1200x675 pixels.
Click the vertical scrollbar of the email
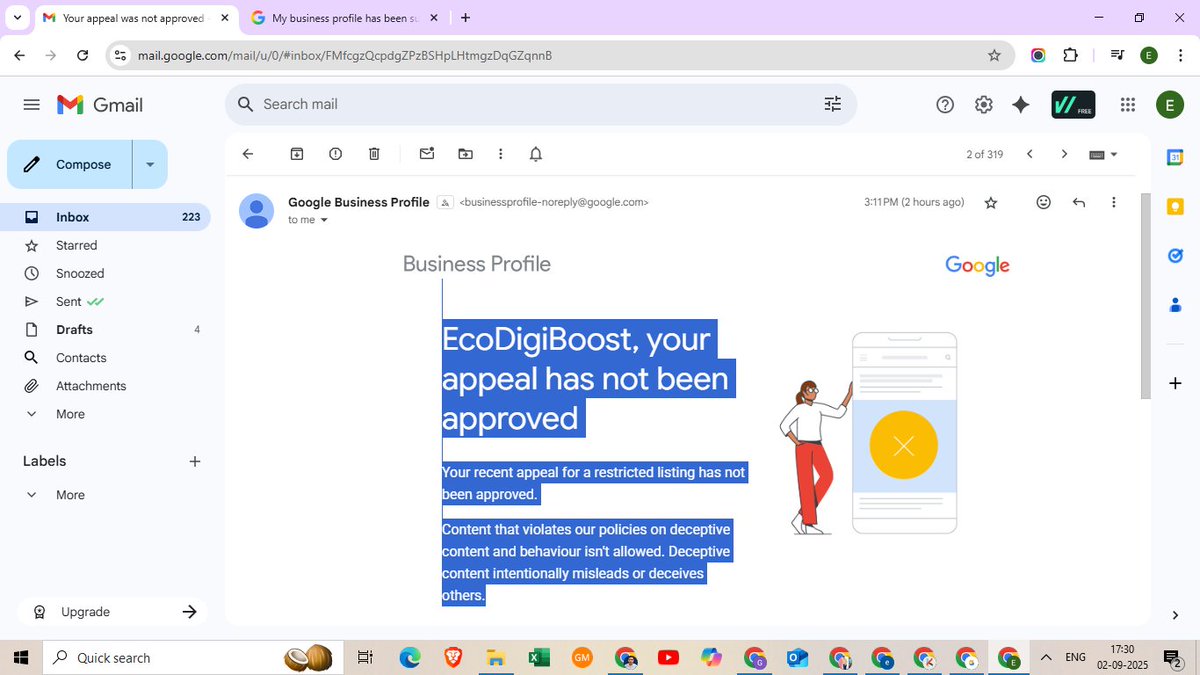tap(1146, 296)
